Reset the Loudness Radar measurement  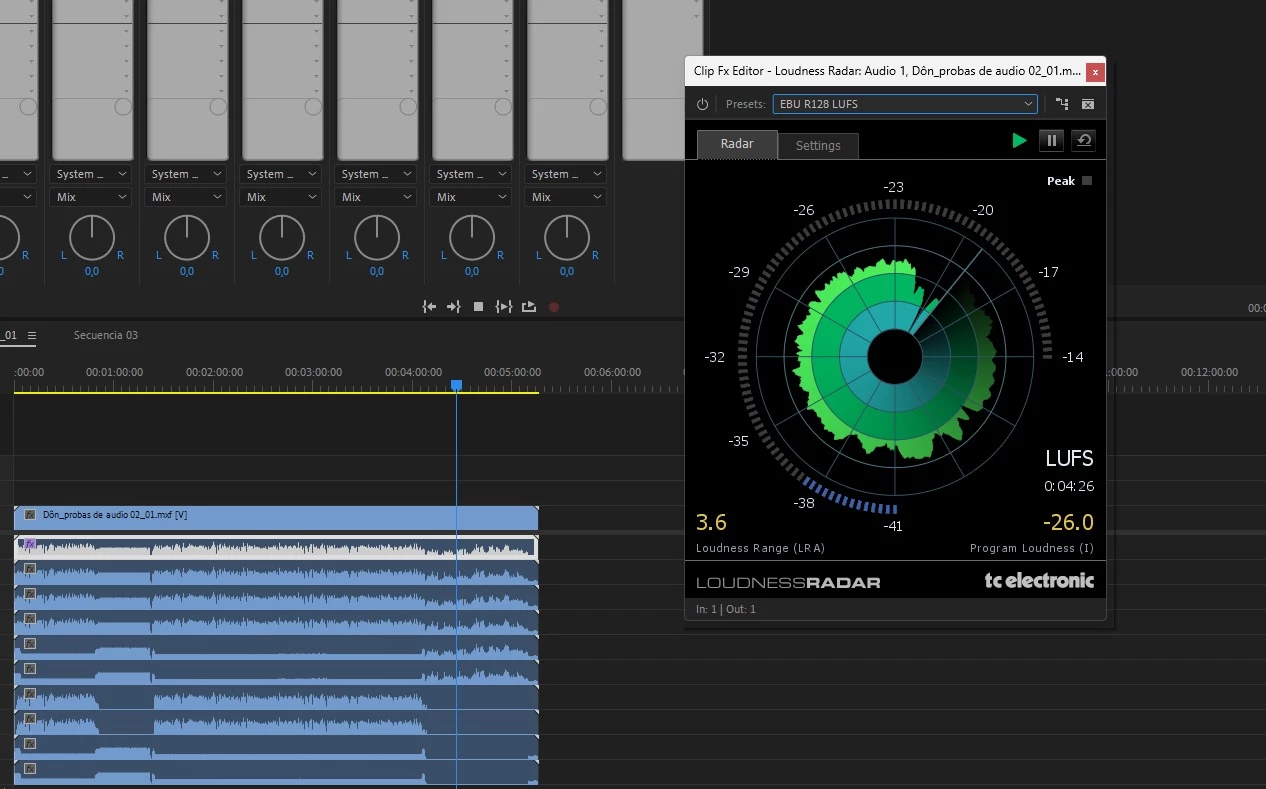point(1083,141)
